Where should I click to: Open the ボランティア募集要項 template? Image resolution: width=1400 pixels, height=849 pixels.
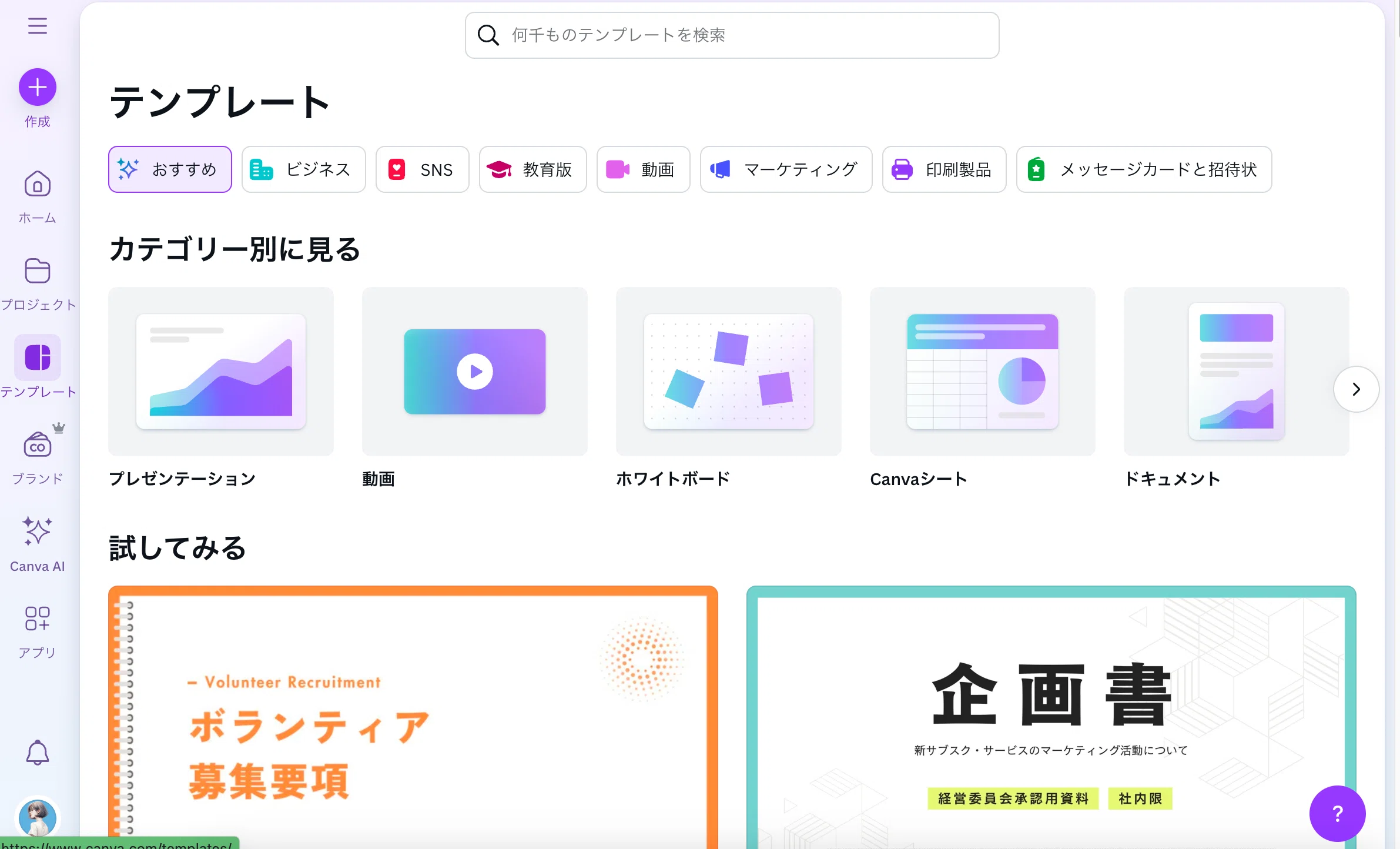point(413,717)
